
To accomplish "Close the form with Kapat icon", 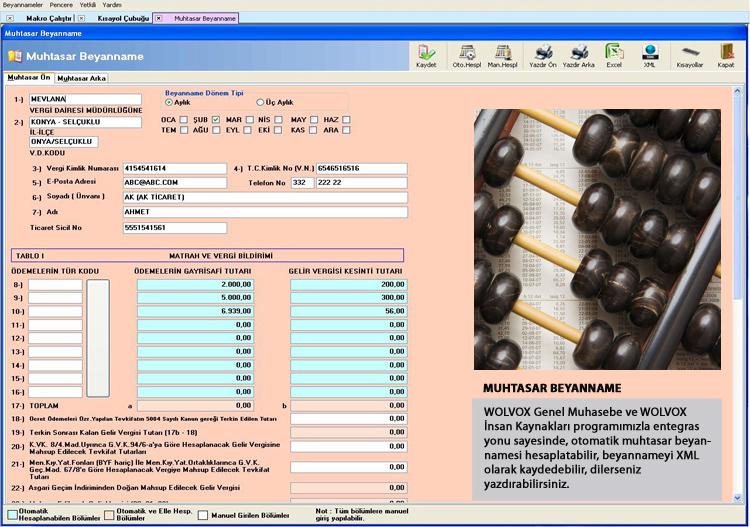I will [x=726, y=55].
